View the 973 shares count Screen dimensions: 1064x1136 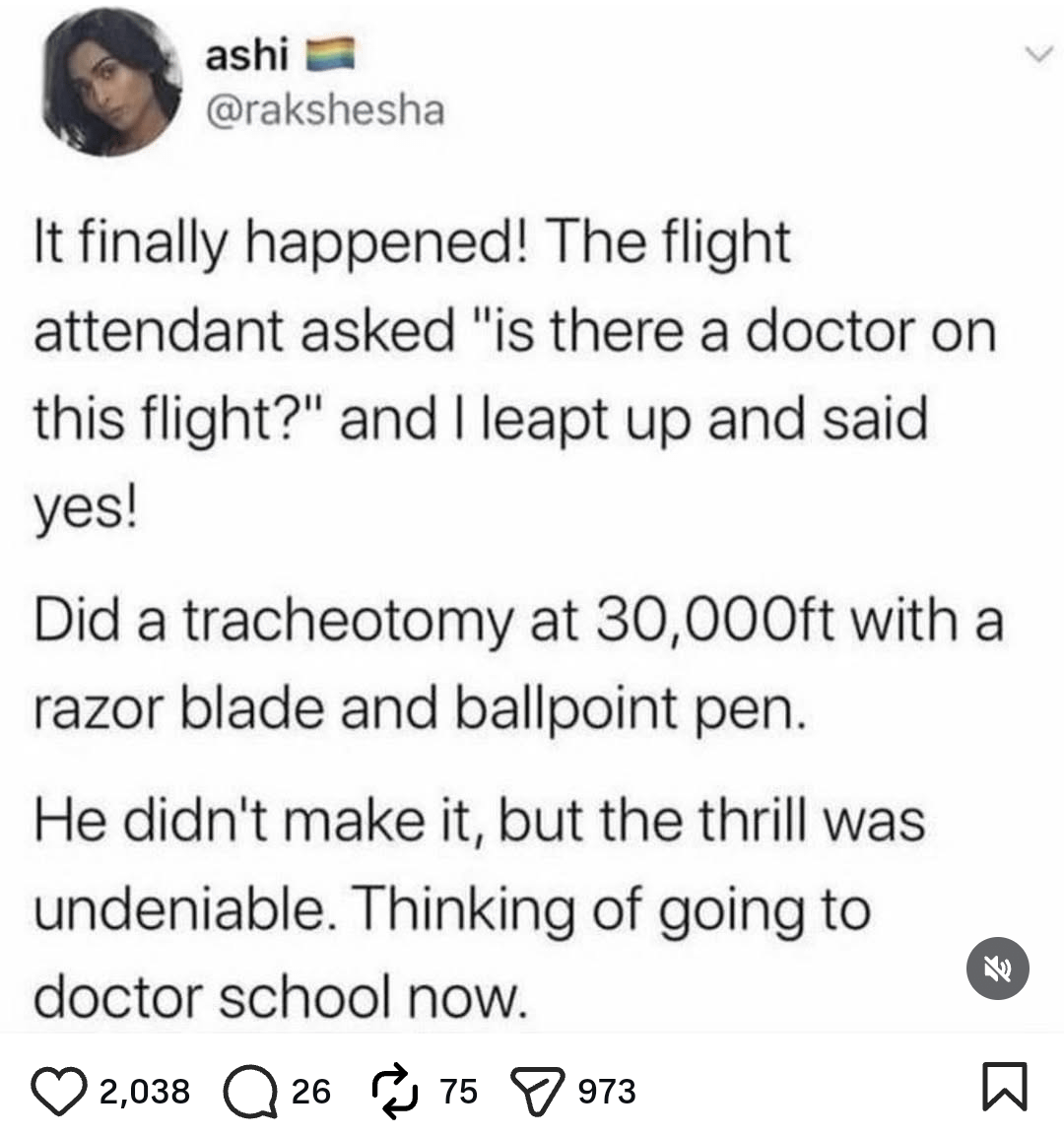(x=607, y=1091)
